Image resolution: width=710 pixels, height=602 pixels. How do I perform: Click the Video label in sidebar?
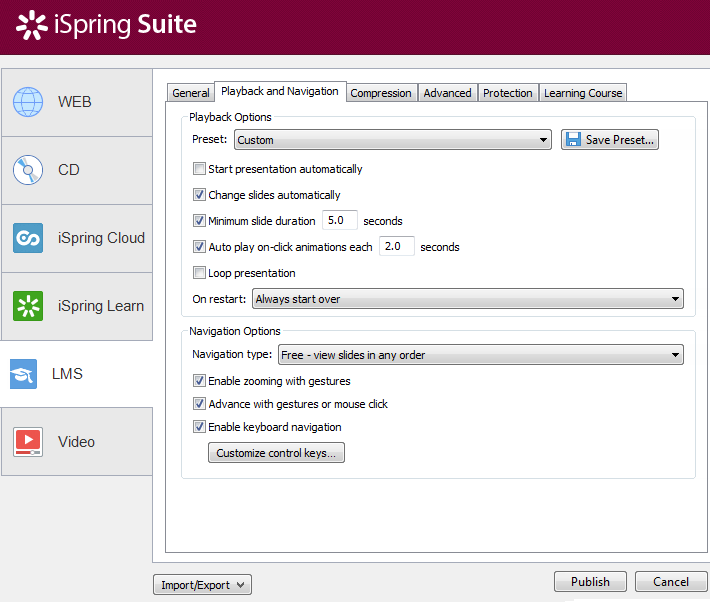click(x=76, y=442)
